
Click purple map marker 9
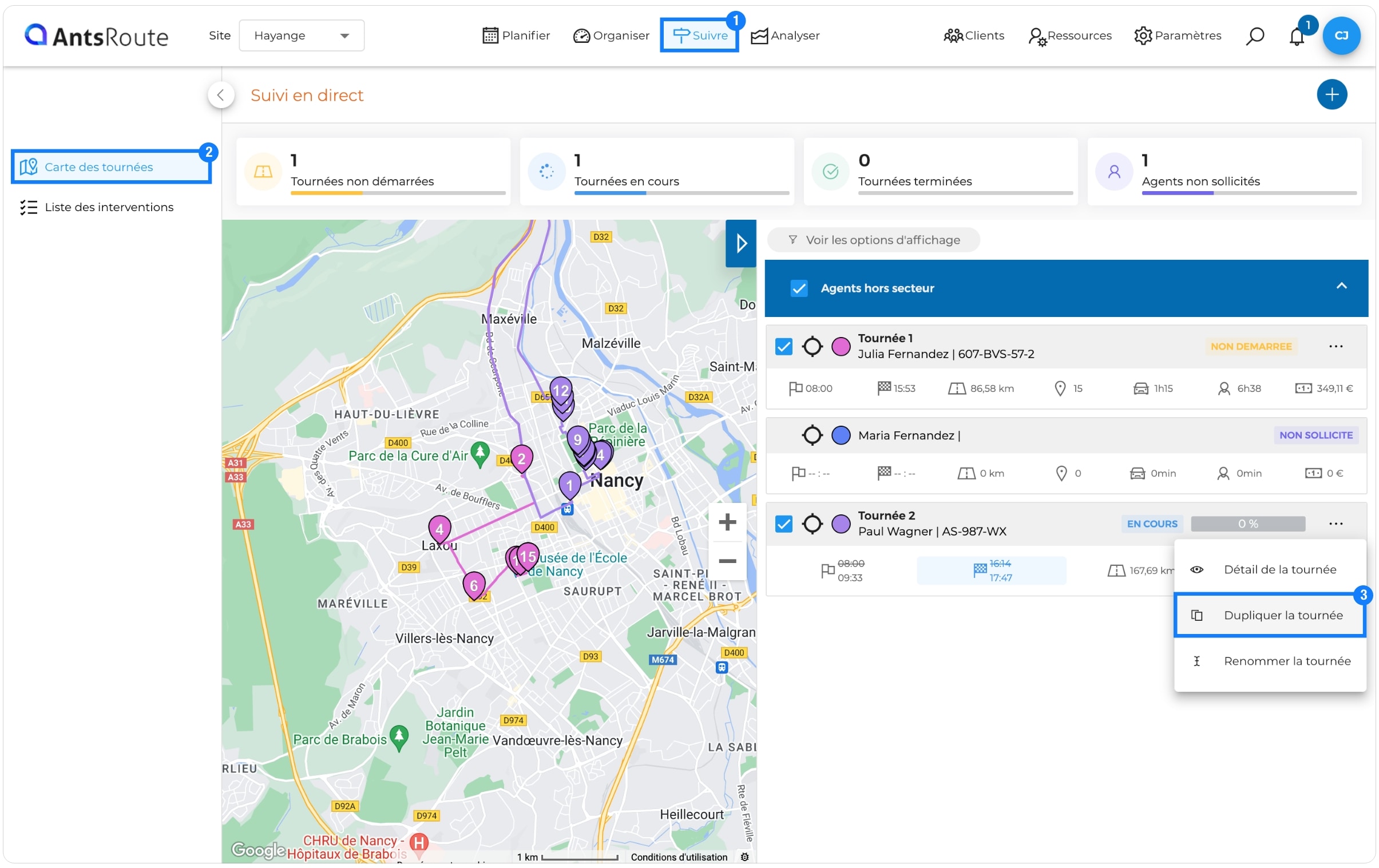(x=577, y=441)
